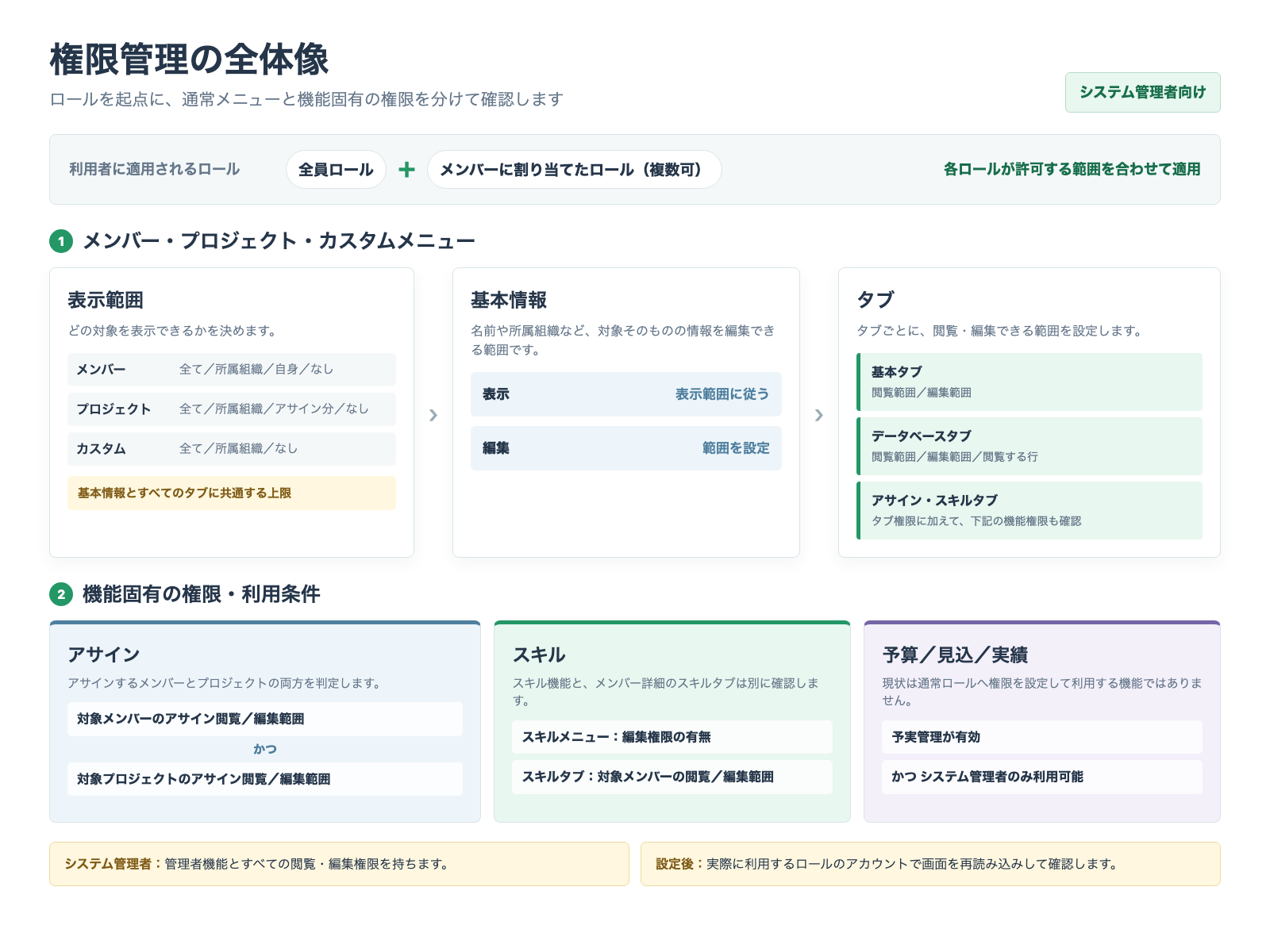Click the メンバー・プロジェクト・カスタムメニュー section heading
The image size is (1270, 952).
pos(279,241)
